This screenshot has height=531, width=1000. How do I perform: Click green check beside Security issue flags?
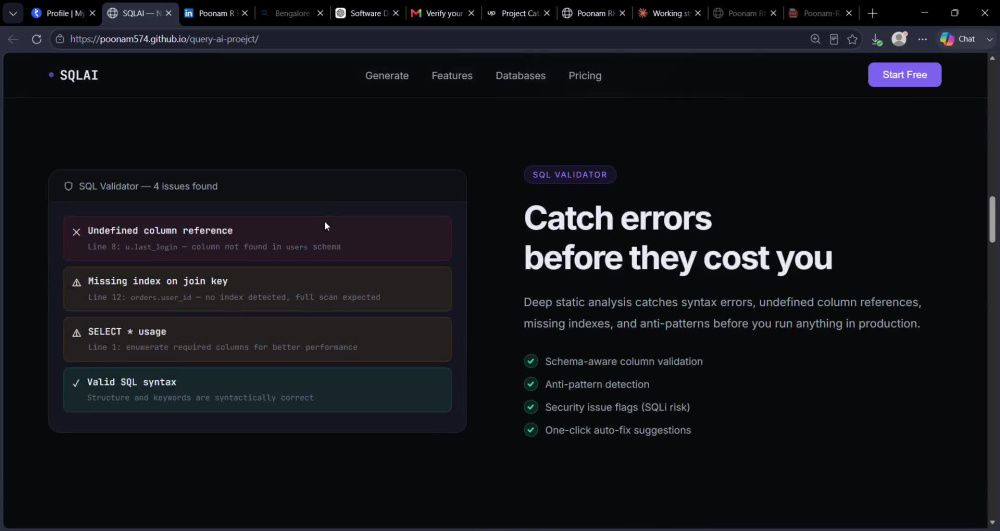(531, 407)
